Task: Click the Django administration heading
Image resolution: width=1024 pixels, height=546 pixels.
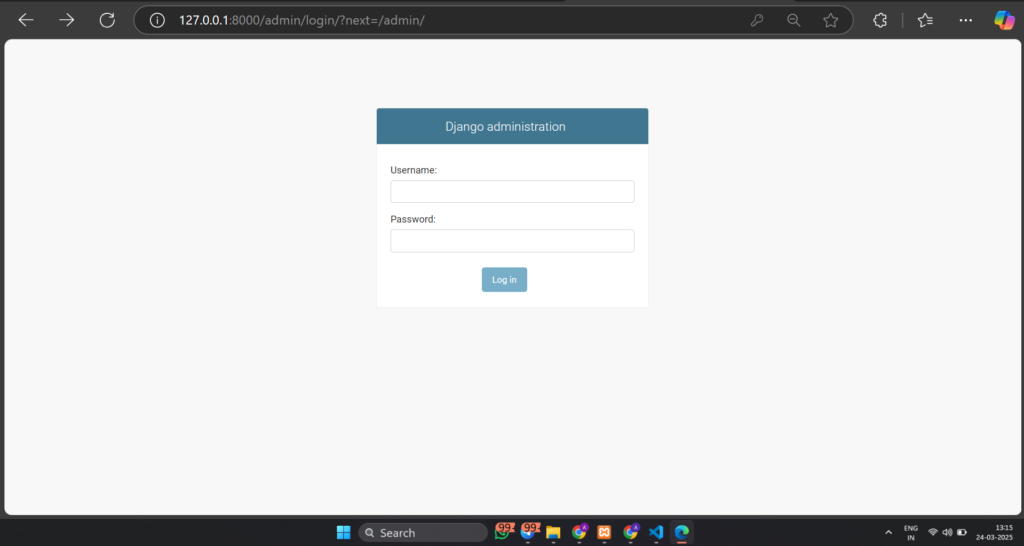Action: click(x=505, y=127)
